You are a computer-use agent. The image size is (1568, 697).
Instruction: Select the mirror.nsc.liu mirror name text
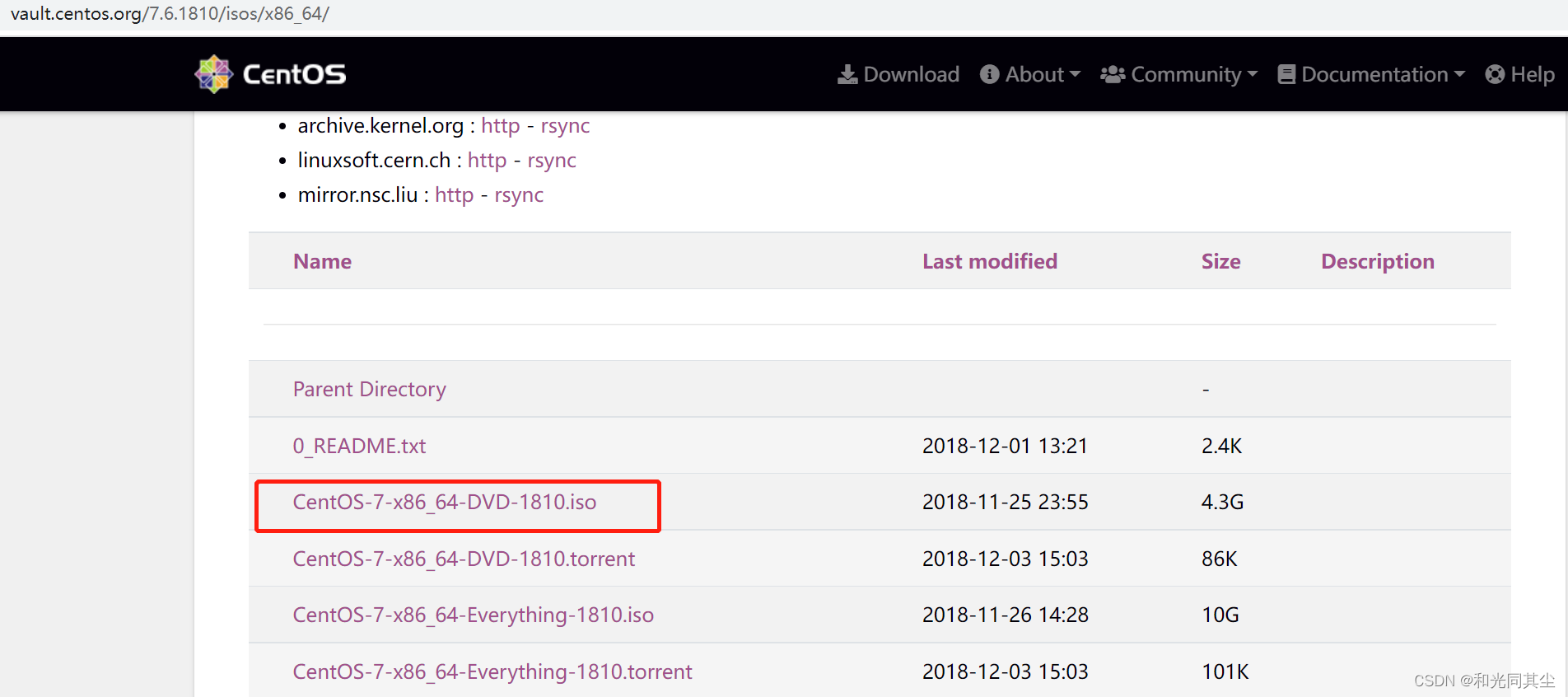pos(357,195)
